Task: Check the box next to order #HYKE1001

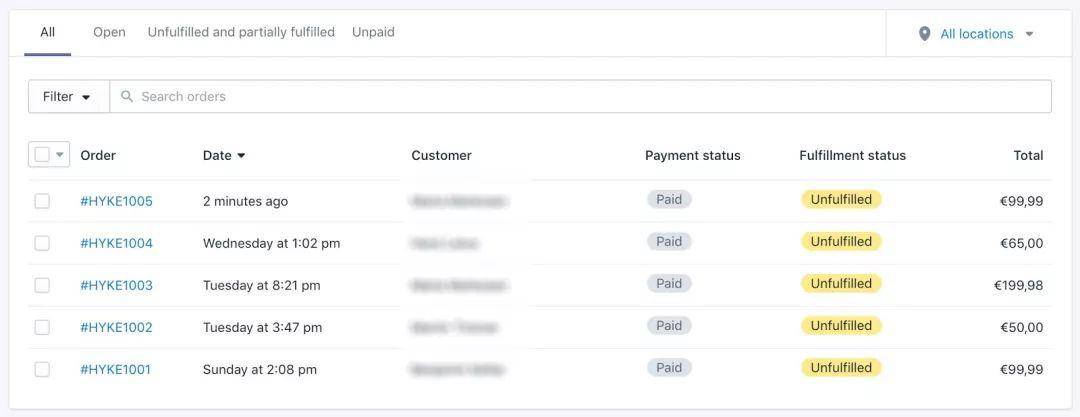Action: tap(42, 369)
